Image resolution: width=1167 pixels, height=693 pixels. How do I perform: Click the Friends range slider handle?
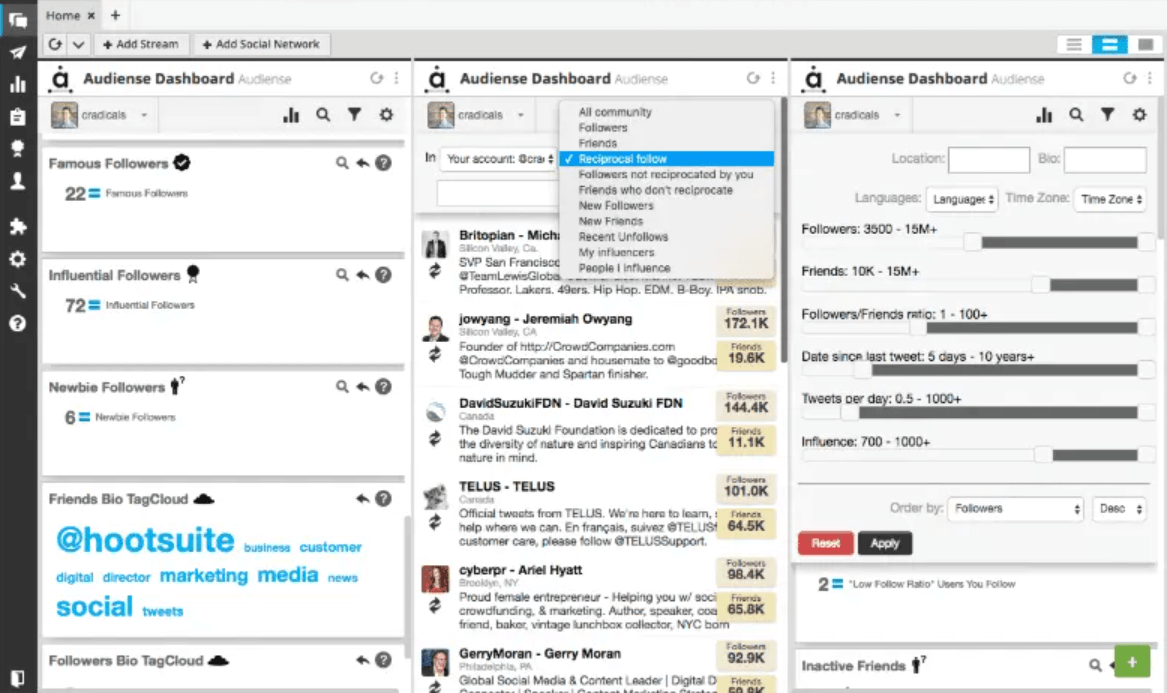pyautogui.click(x=1040, y=284)
